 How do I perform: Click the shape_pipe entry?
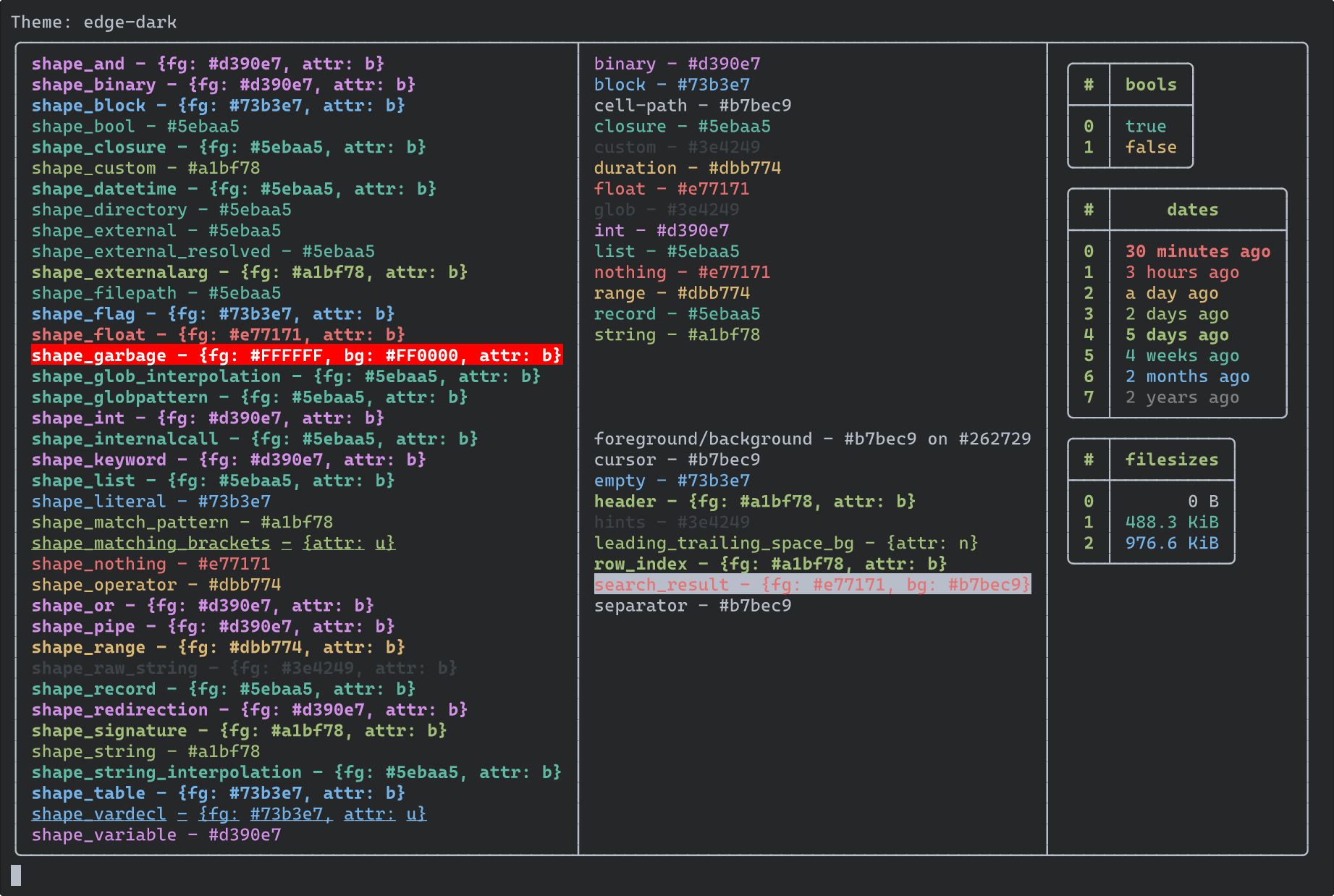[214, 627]
